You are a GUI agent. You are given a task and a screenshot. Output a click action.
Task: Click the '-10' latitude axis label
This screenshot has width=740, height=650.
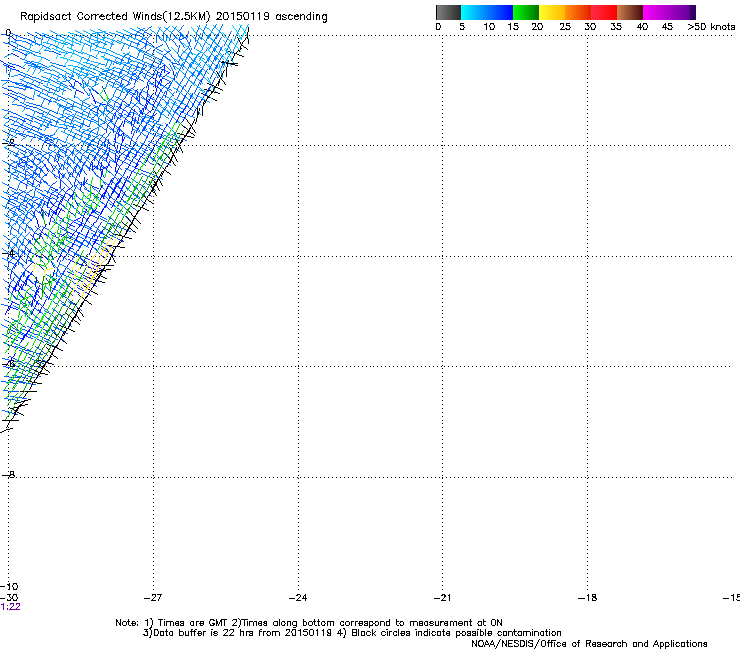(x=9, y=587)
